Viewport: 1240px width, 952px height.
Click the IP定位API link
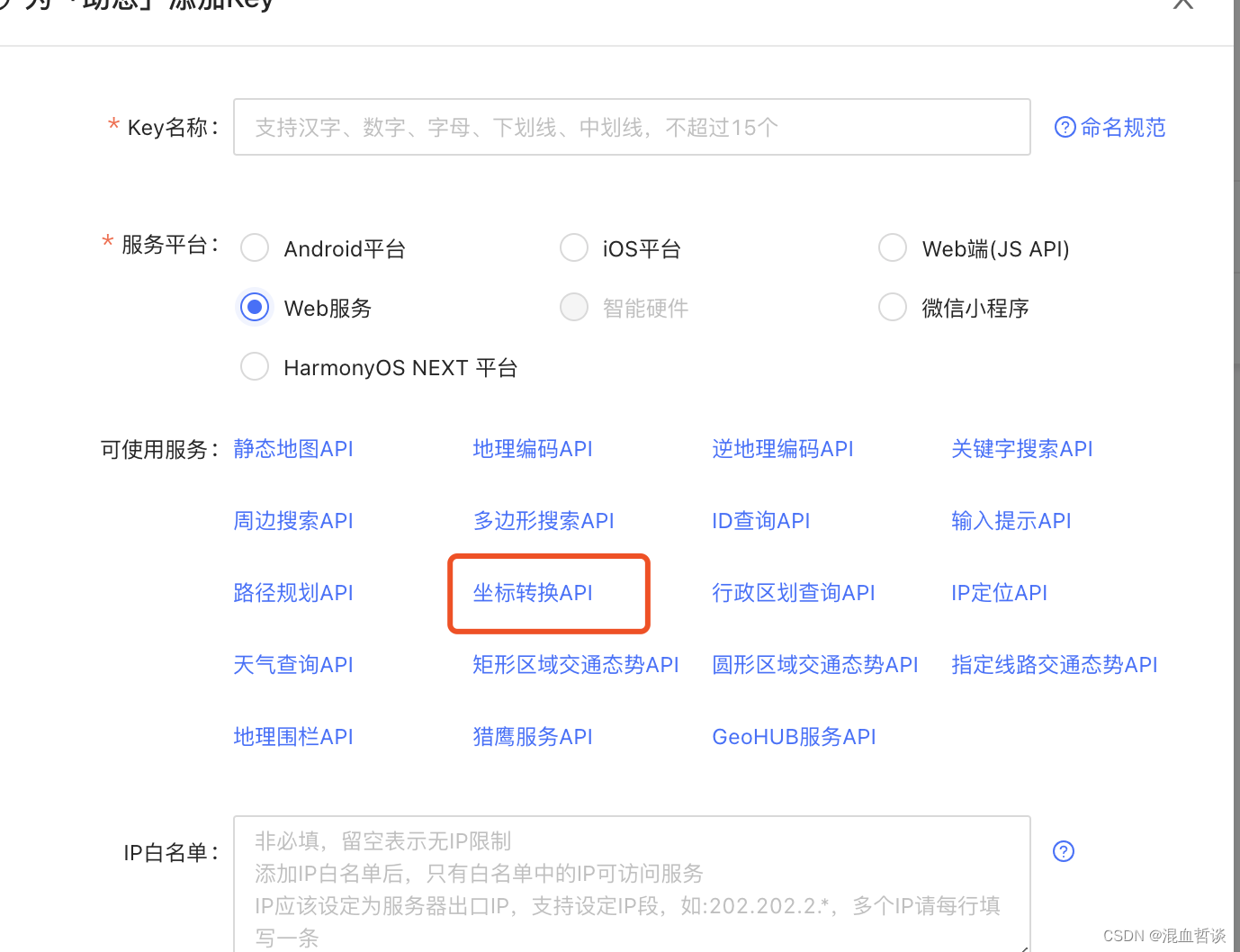click(x=999, y=592)
